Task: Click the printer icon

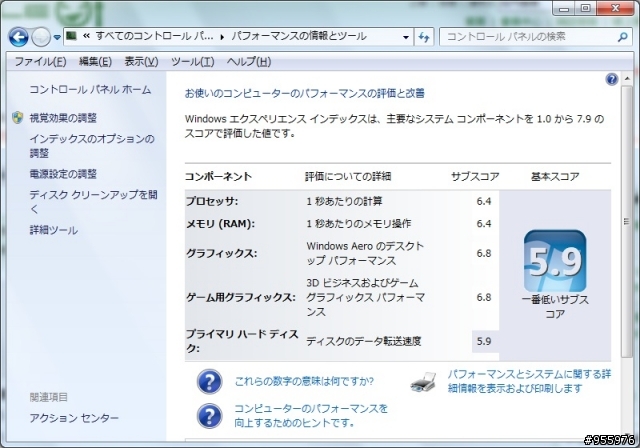Action: click(423, 382)
